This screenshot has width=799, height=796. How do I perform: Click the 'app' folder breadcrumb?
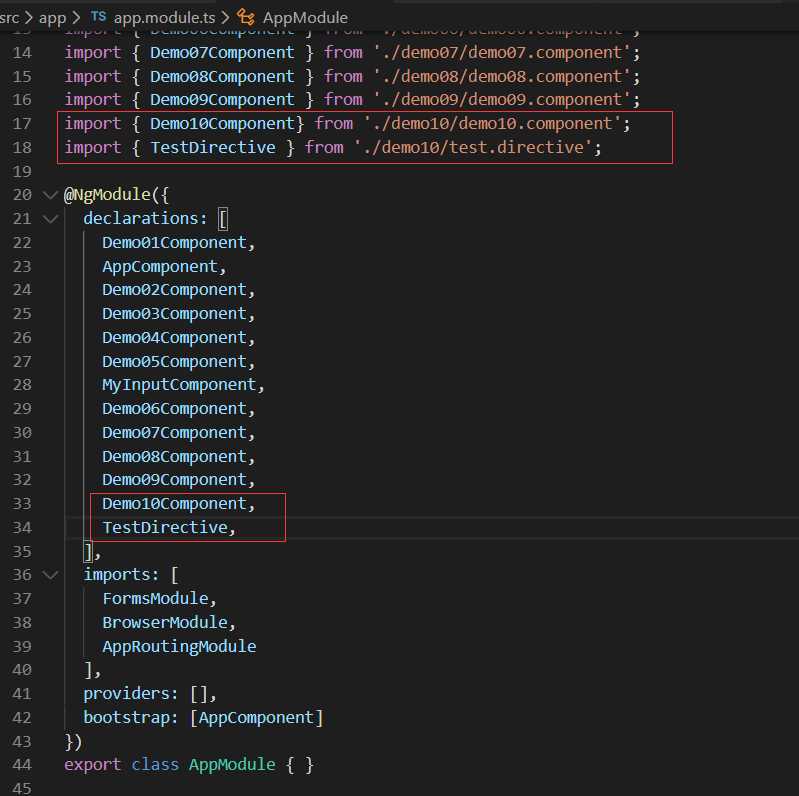(52, 18)
